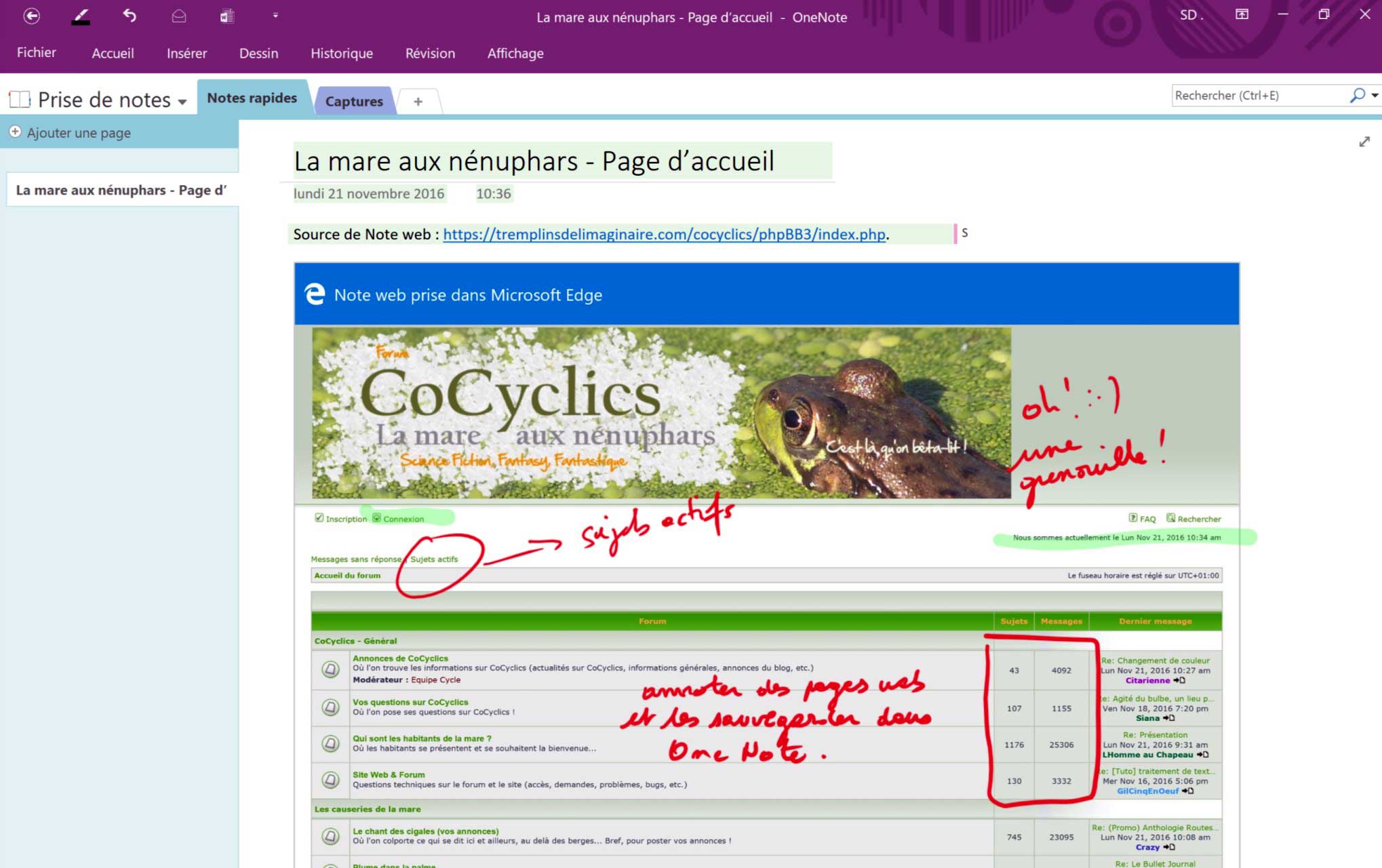Click the Send to Word icon
The height and width of the screenshot is (868, 1382).
pyautogui.click(x=227, y=16)
